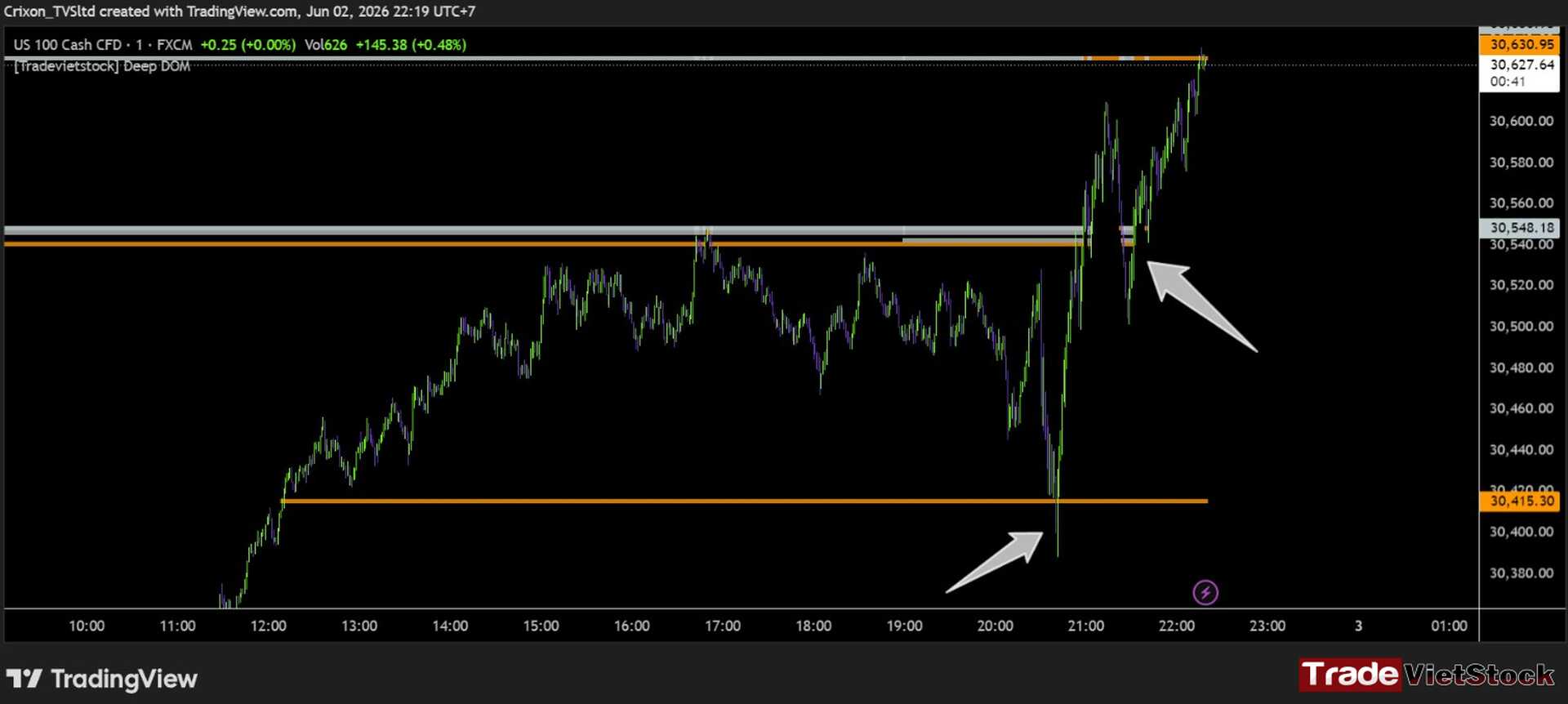The width and height of the screenshot is (1568, 704).
Task: Click the 30,440.00 price axis label
Action: [x=1521, y=450]
